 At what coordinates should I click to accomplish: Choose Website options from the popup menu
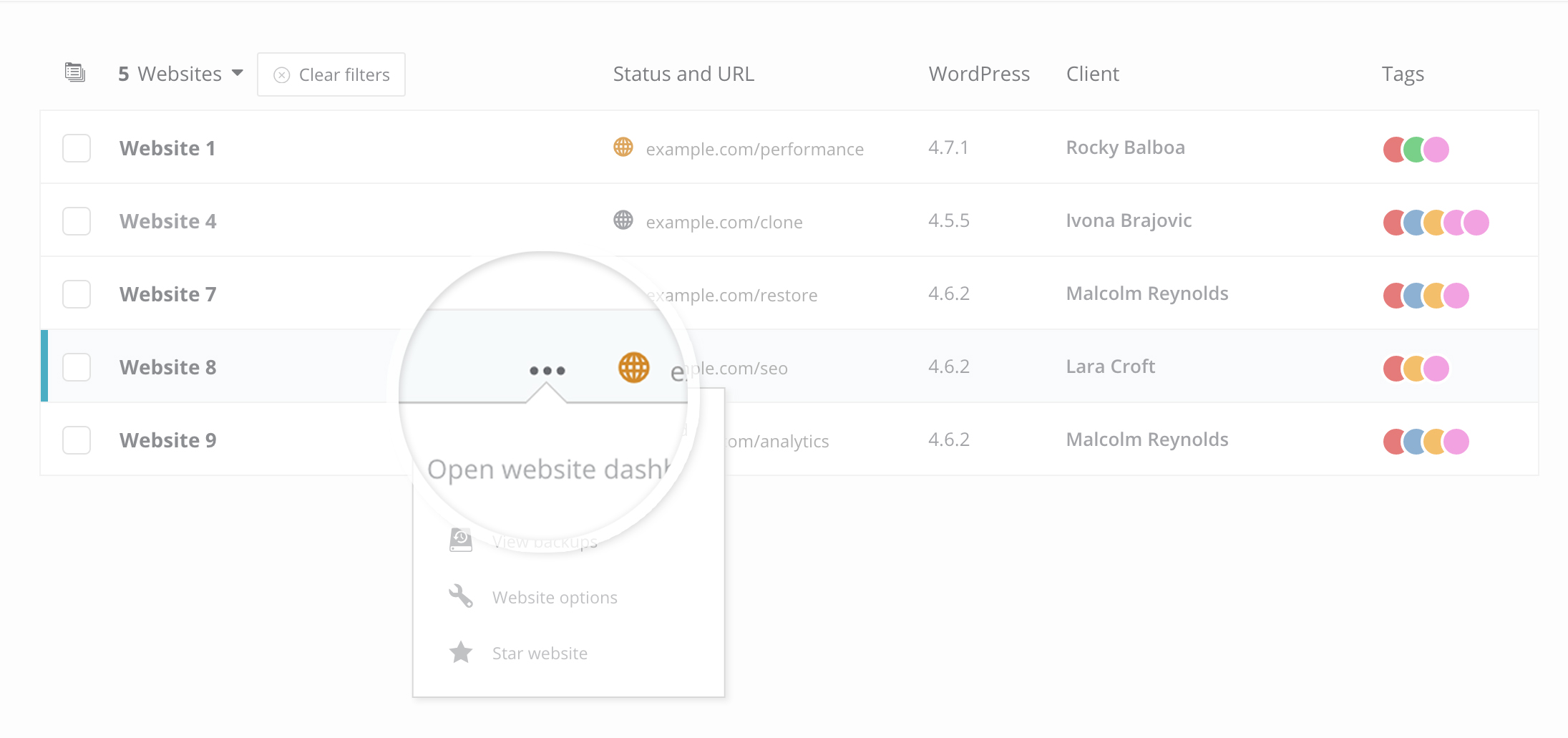(x=554, y=598)
